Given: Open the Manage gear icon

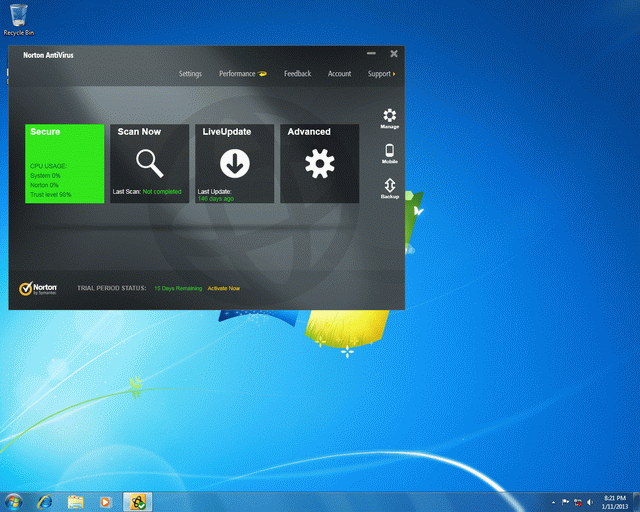Looking at the screenshot, I should click(x=389, y=118).
